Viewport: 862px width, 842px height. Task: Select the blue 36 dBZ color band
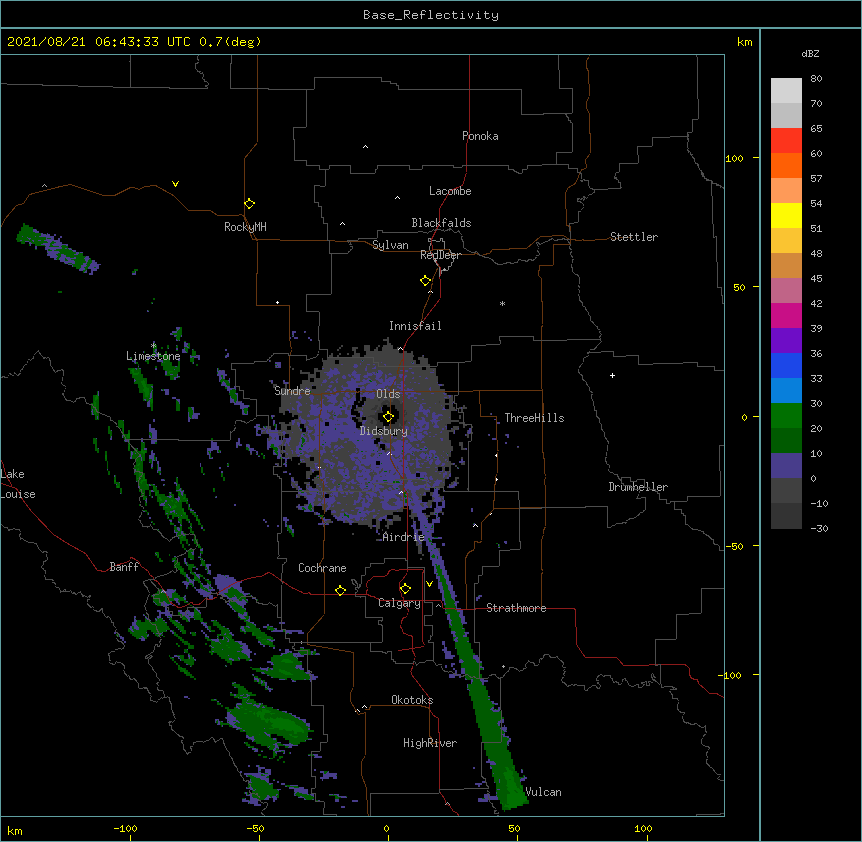(x=786, y=365)
